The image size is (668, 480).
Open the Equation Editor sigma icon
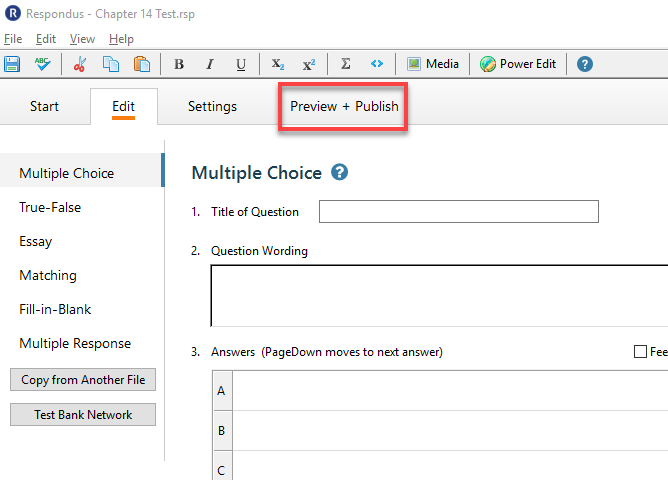click(346, 64)
